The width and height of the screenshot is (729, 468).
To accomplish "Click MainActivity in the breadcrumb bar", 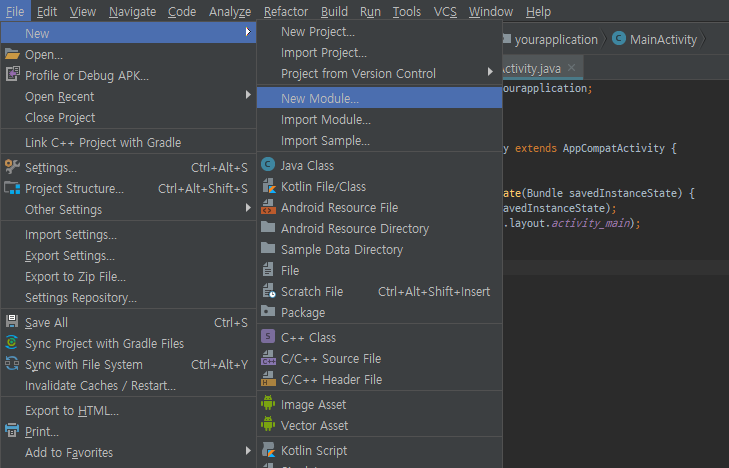I will coord(656,39).
